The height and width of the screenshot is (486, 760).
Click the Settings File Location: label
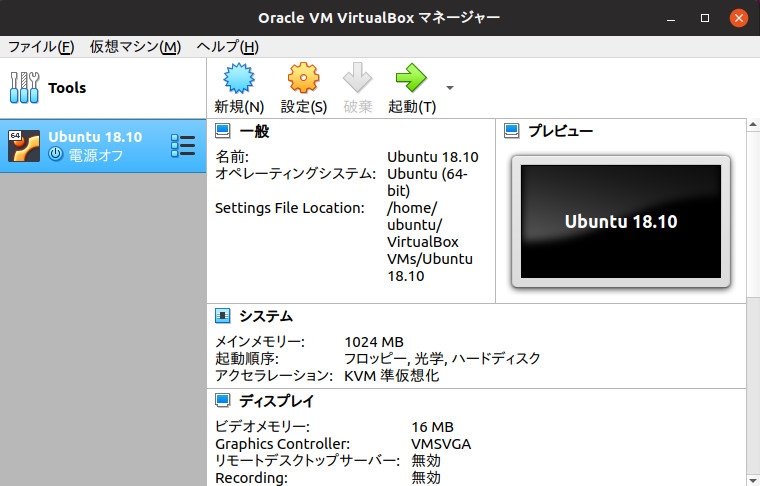(x=290, y=208)
